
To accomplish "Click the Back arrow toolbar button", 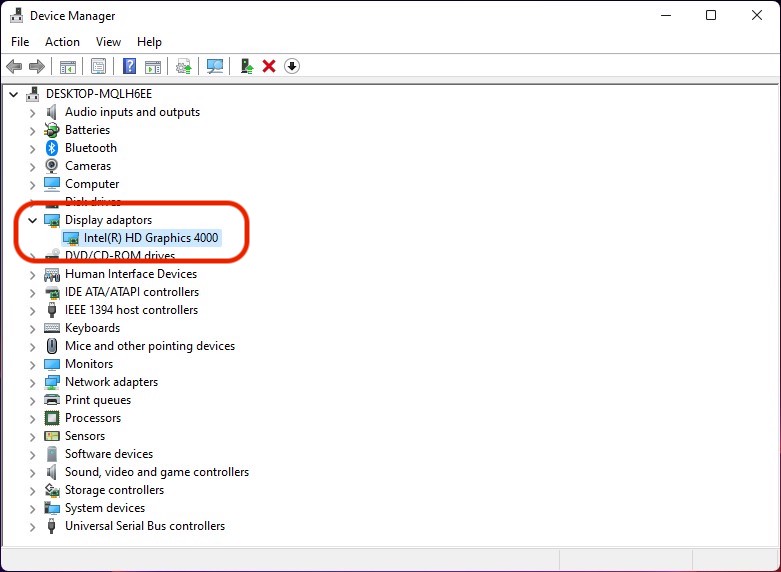I will 14,66.
